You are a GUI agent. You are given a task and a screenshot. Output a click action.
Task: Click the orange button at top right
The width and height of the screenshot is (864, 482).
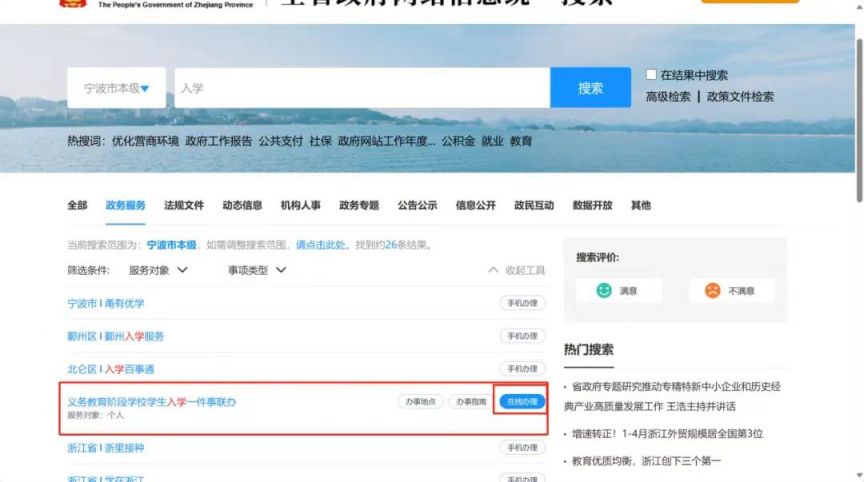point(750,2)
